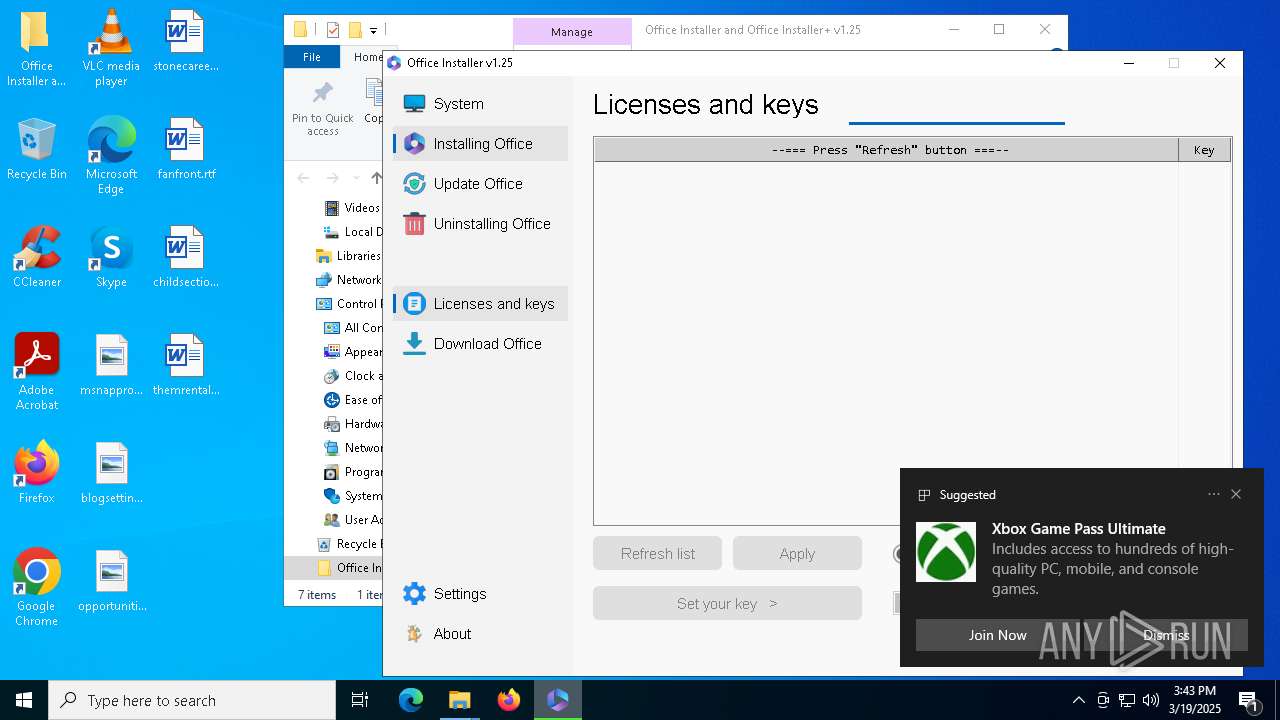
Task: Select Skype desktop shortcut
Action: point(111,258)
